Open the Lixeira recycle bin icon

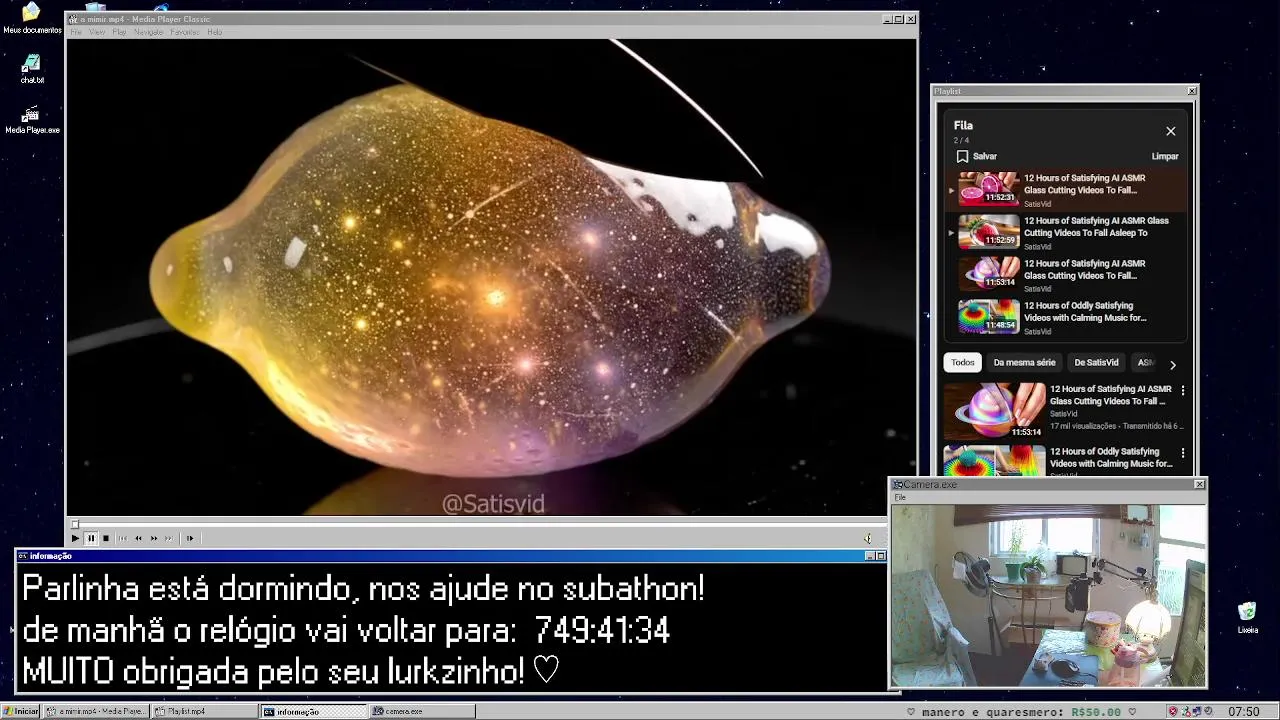pos(1247,617)
